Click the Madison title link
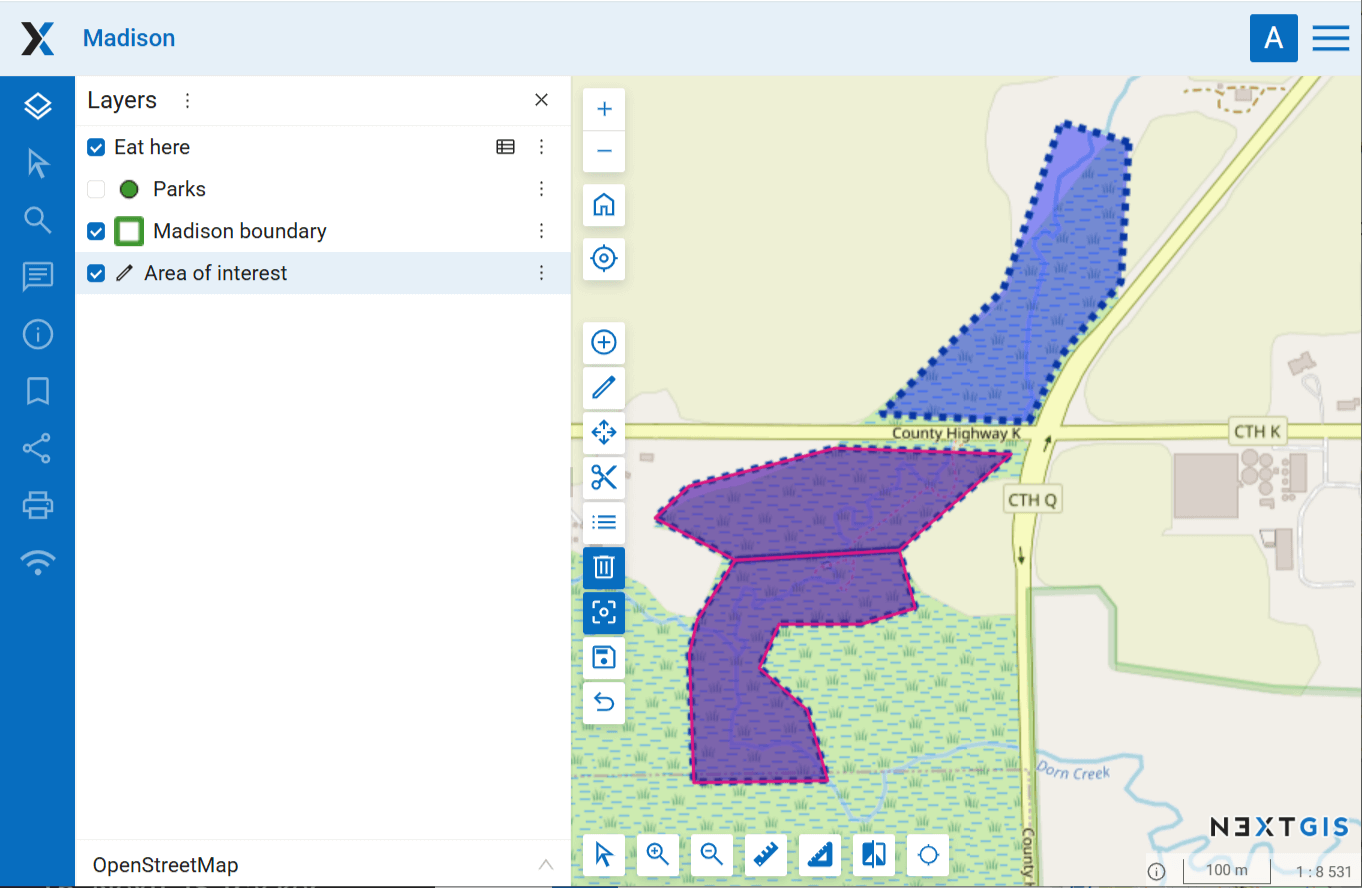The width and height of the screenshot is (1362, 888). 129,38
